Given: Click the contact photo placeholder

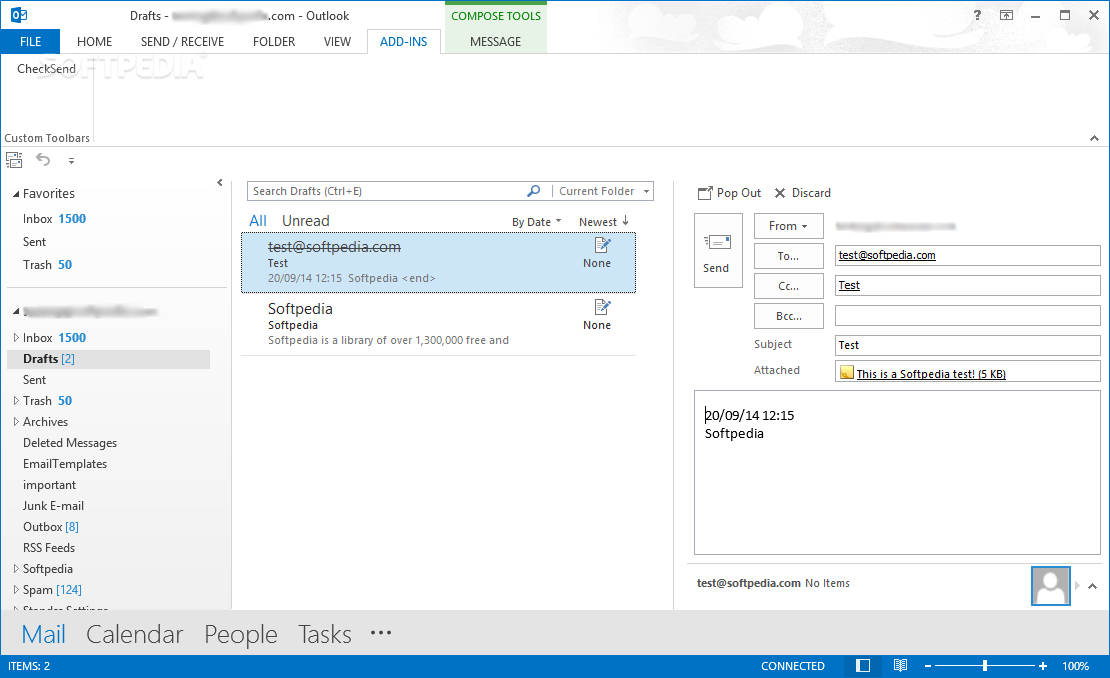Looking at the screenshot, I should (x=1051, y=586).
